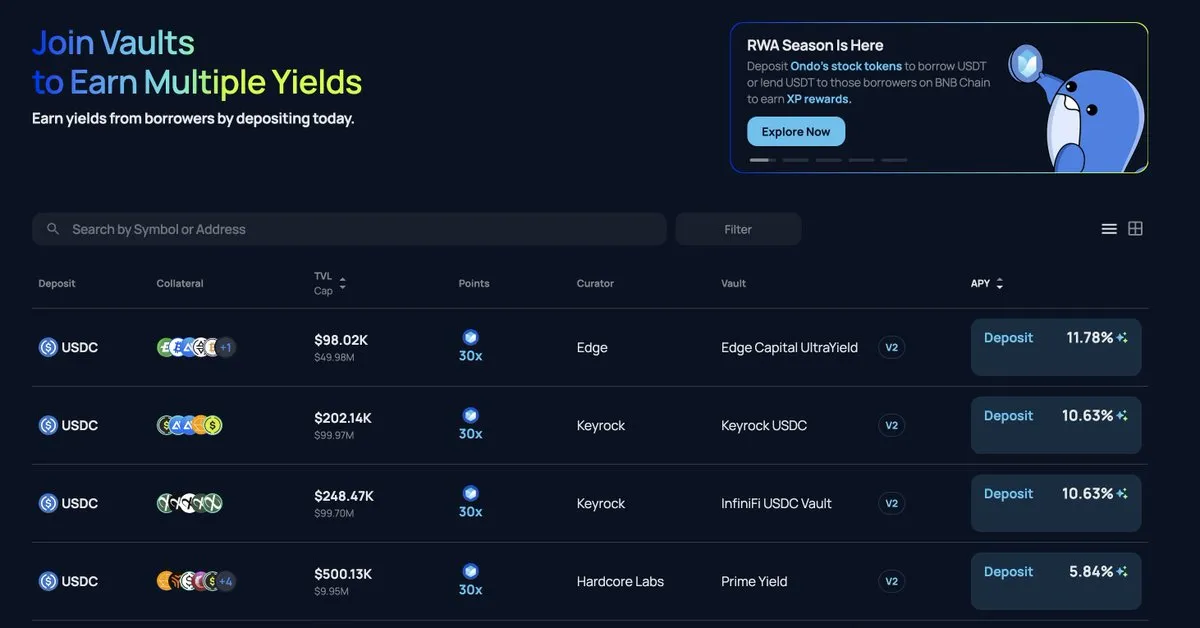Select the second banner carousel indicator
Image resolution: width=1200 pixels, height=628 pixels.
795,160
